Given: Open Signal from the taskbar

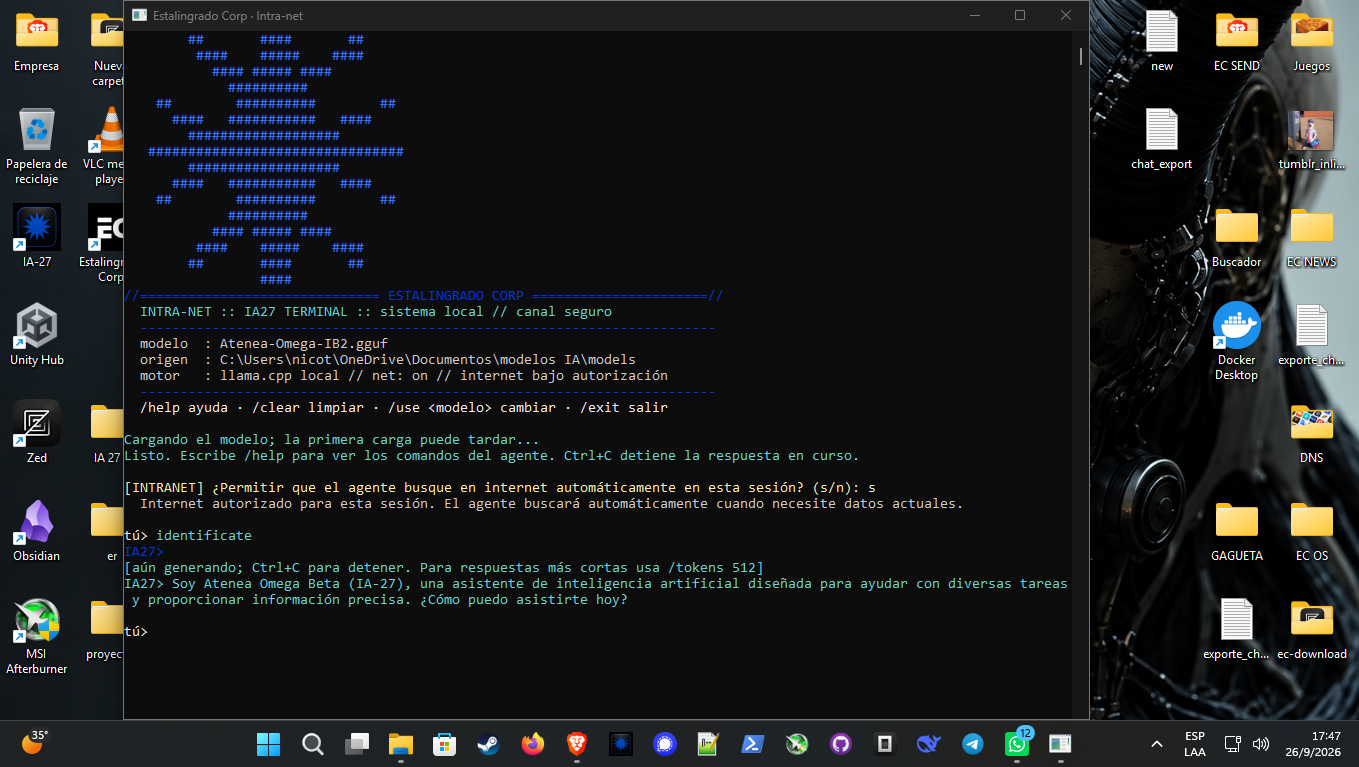Looking at the screenshot, I should click(665, 744).
